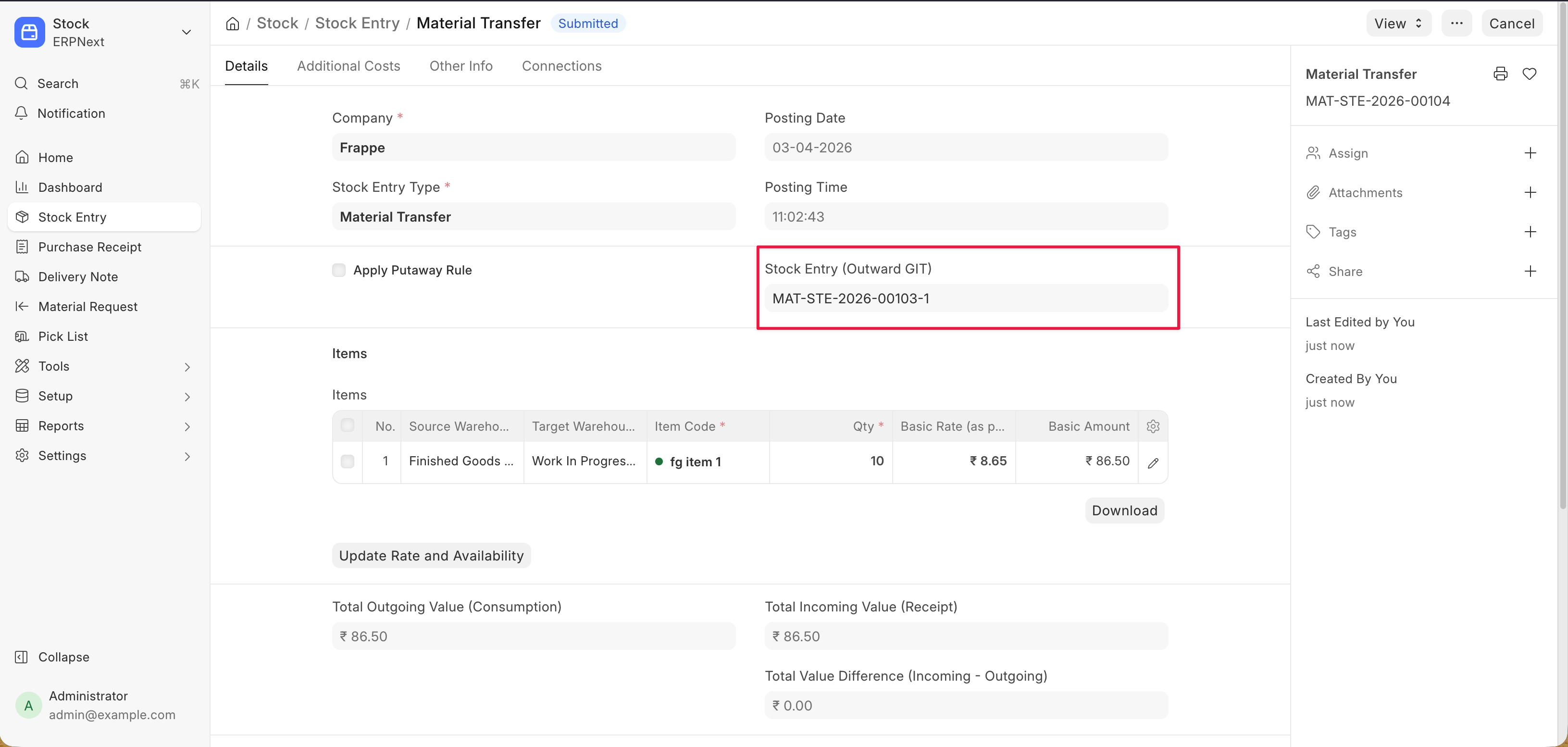Open the View dropdown
Image resolution: width=1568 pixels, height=747 pixels.
click(1397, 23)
